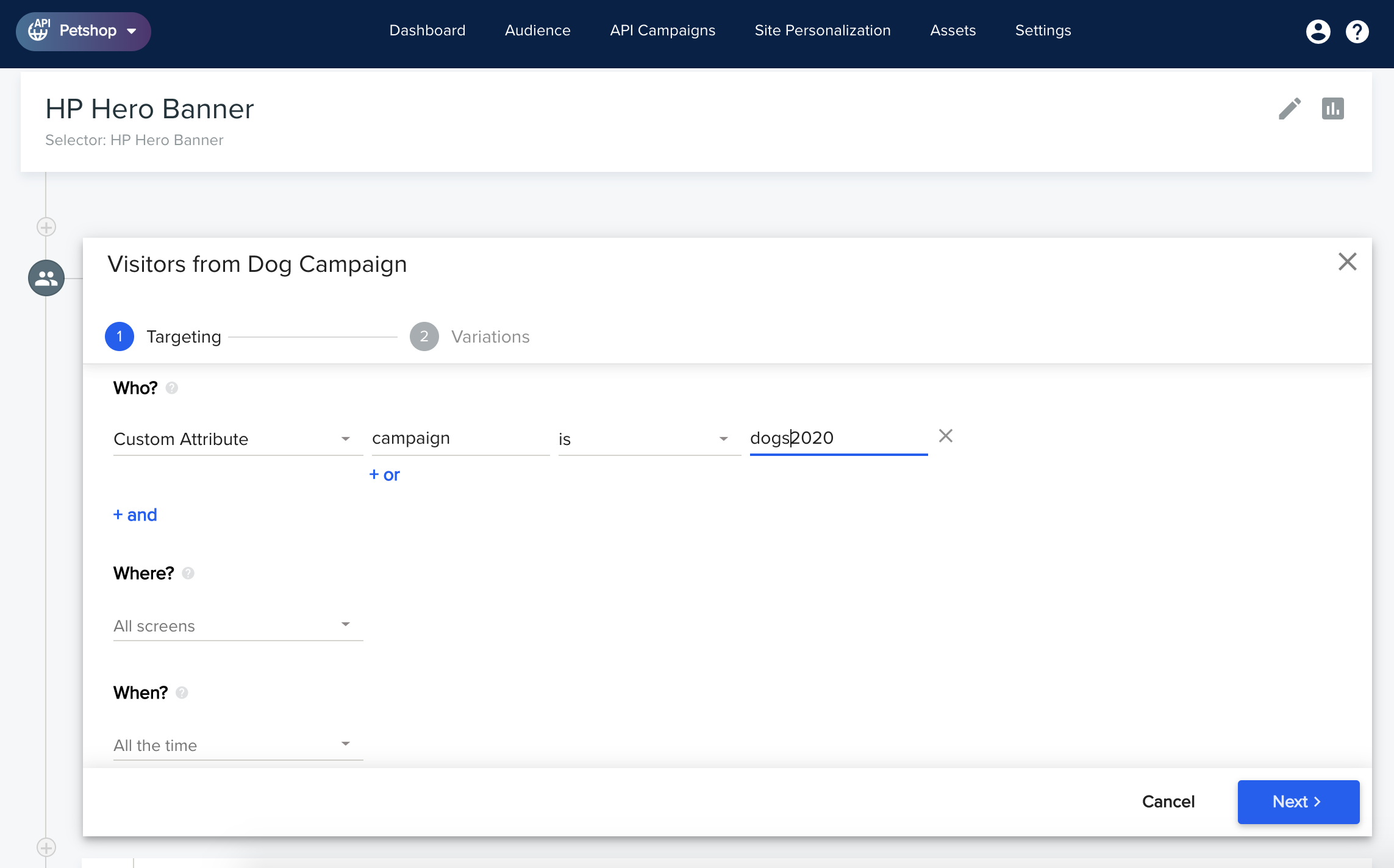Select the audience people icon on timeline

46,278
